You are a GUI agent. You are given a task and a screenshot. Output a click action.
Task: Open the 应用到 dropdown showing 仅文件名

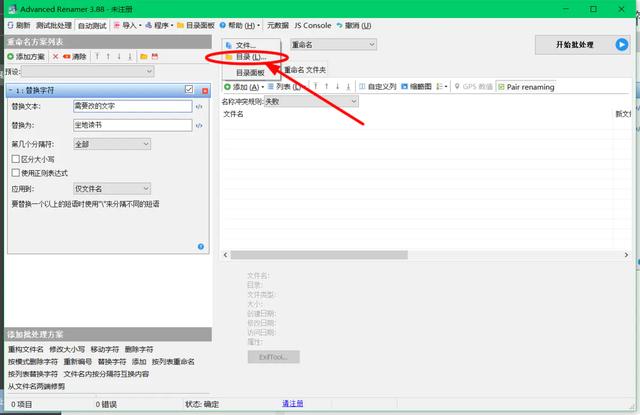pyautogui.click(x=112, y=189)
